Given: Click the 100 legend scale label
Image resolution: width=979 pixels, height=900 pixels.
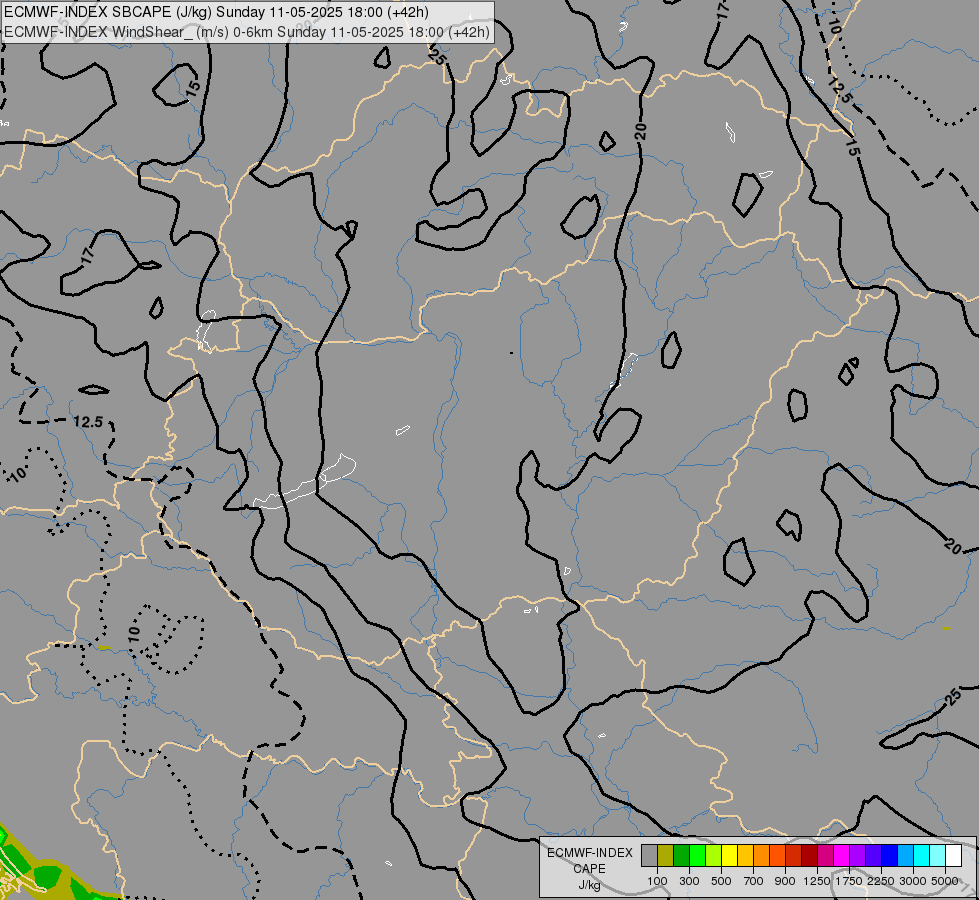Looking at the screenshot, I should [x=657, y=881].
